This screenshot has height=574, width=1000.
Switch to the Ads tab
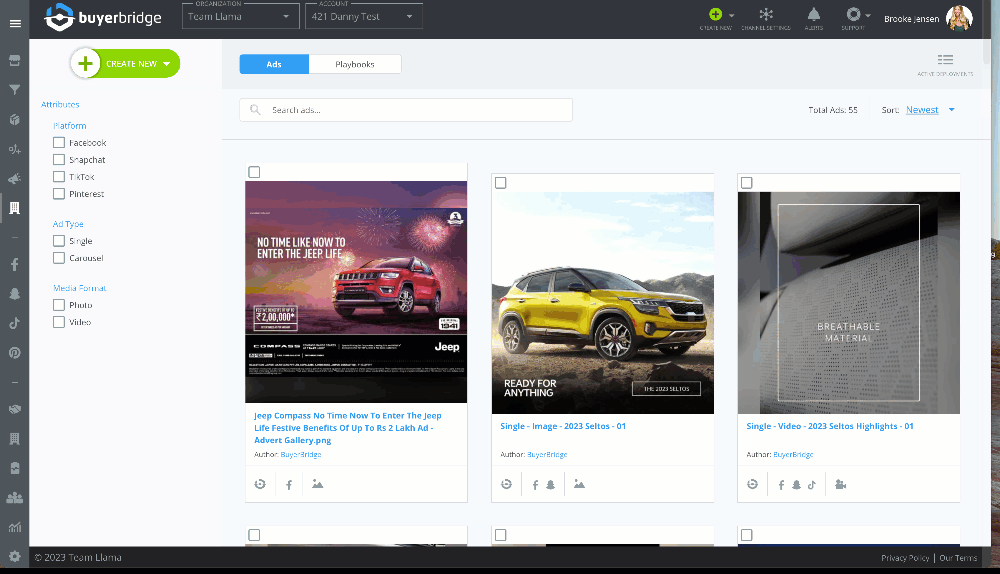[x=274, y=64]
